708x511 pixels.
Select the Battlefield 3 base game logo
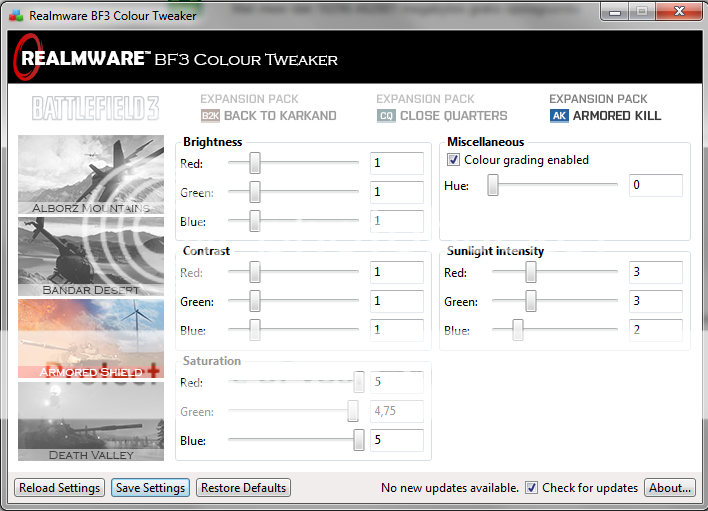pos(95,108)
